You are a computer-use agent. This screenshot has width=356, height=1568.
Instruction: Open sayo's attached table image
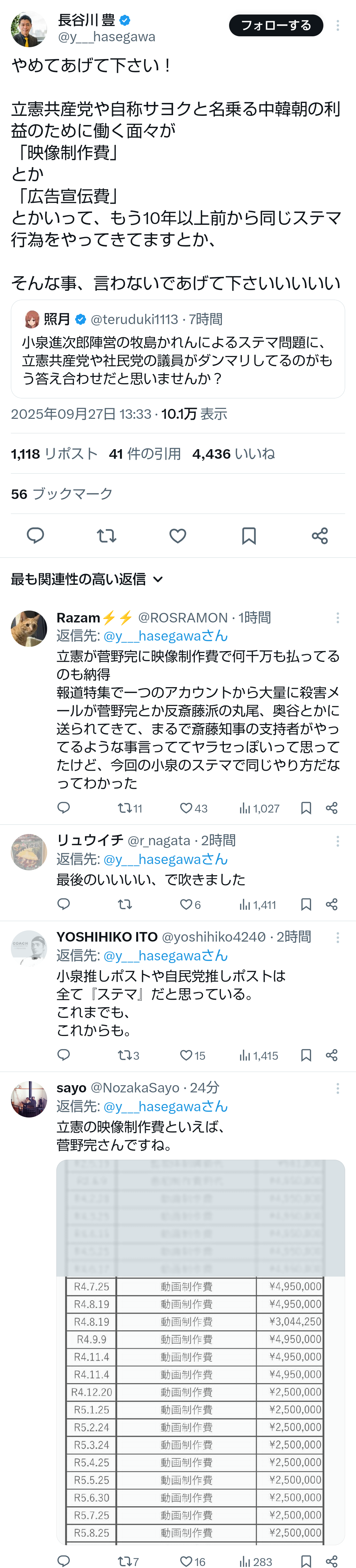pyautogui.click(x=200, y=1351)
